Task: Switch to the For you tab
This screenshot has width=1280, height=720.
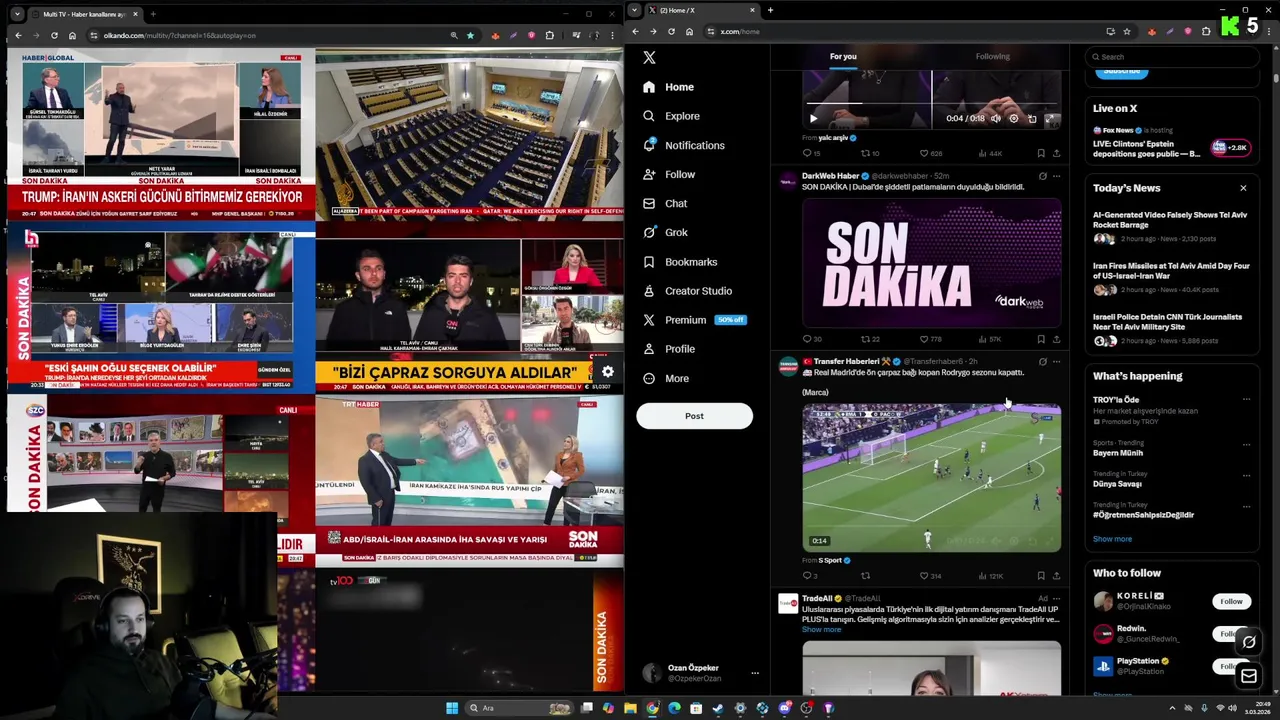Action: 843,56
